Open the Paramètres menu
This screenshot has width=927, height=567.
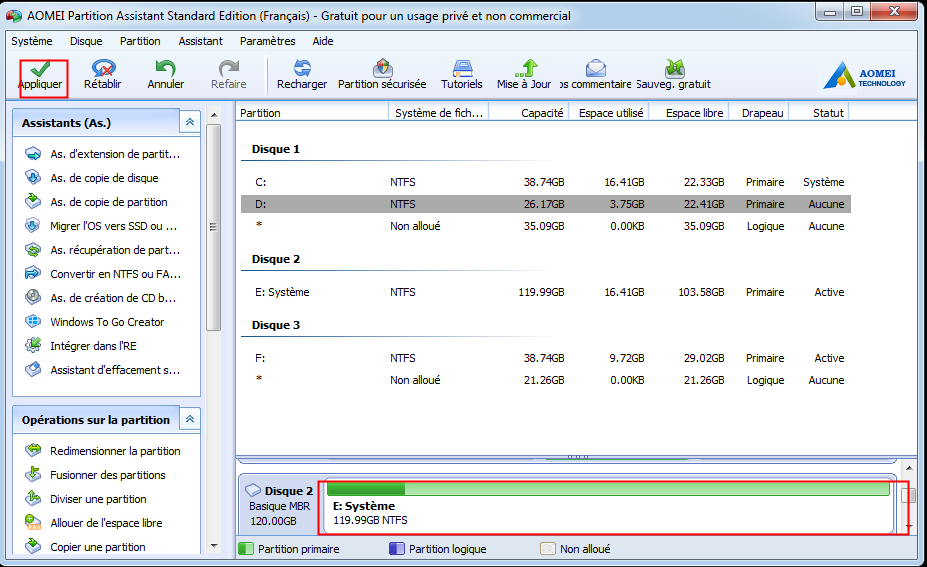click(267, 41)
